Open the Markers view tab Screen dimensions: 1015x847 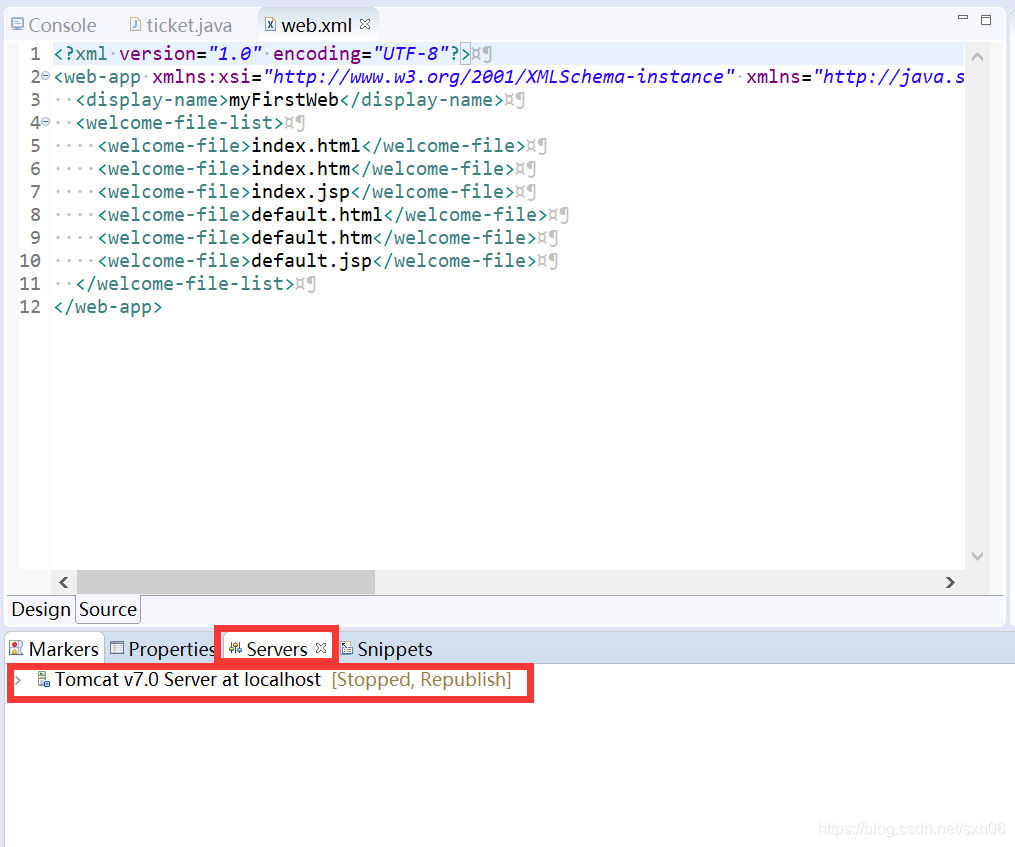click(x=54, y=649)
